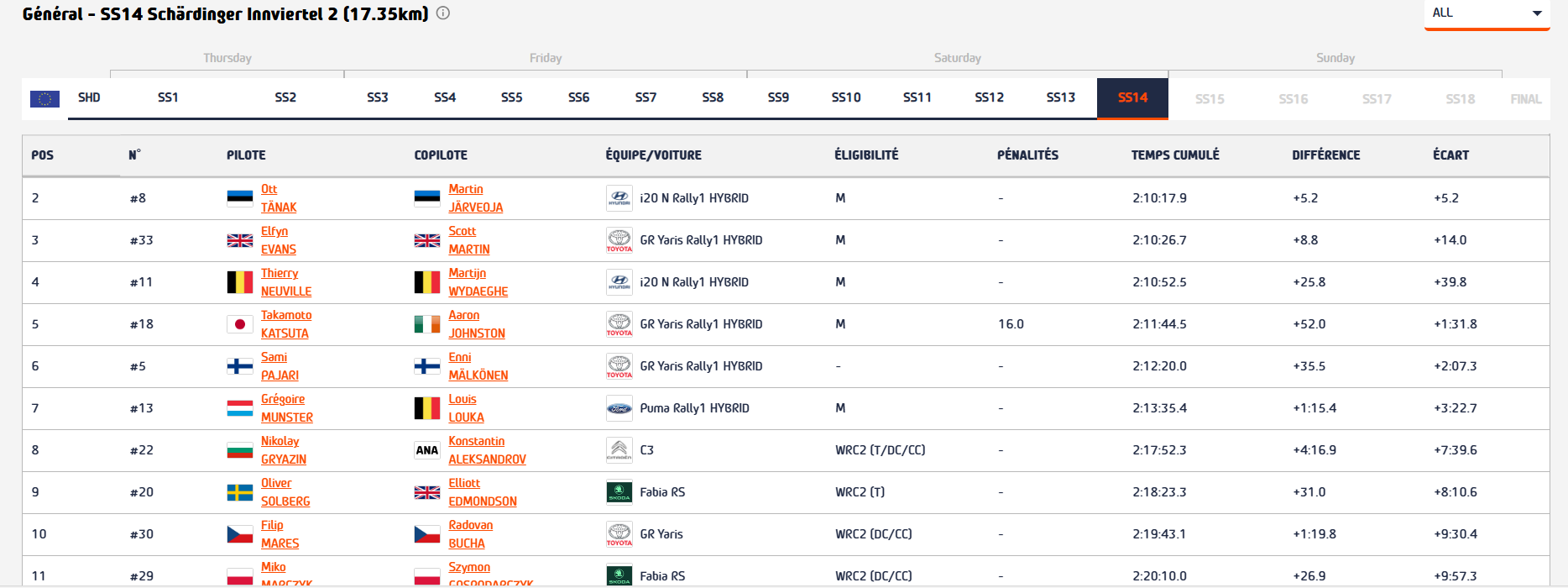
Task: Click Hyundai logo in Neuville's row
Action: coord(619,282)
